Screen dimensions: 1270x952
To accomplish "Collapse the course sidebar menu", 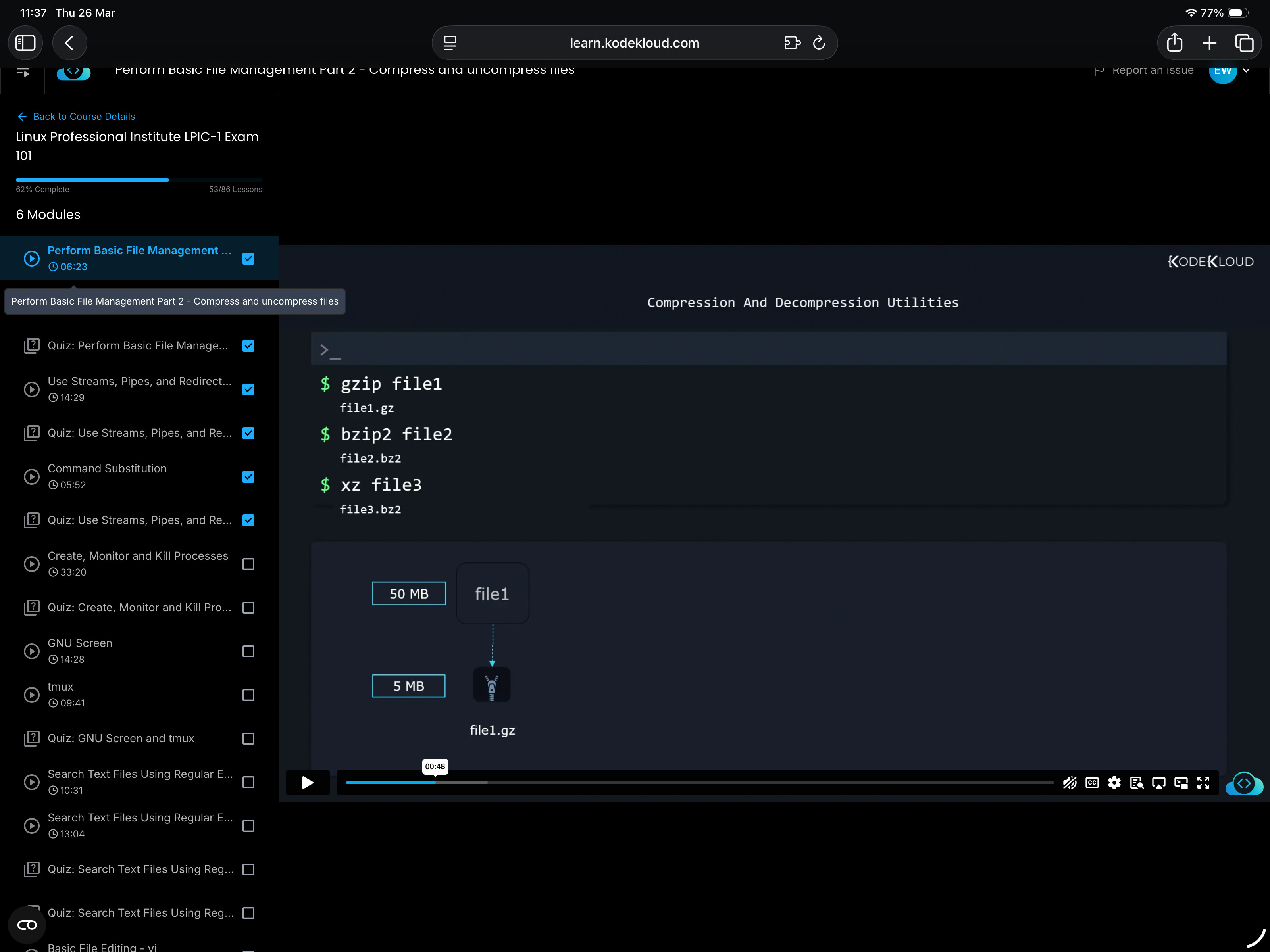I will (x=23, y=72).
